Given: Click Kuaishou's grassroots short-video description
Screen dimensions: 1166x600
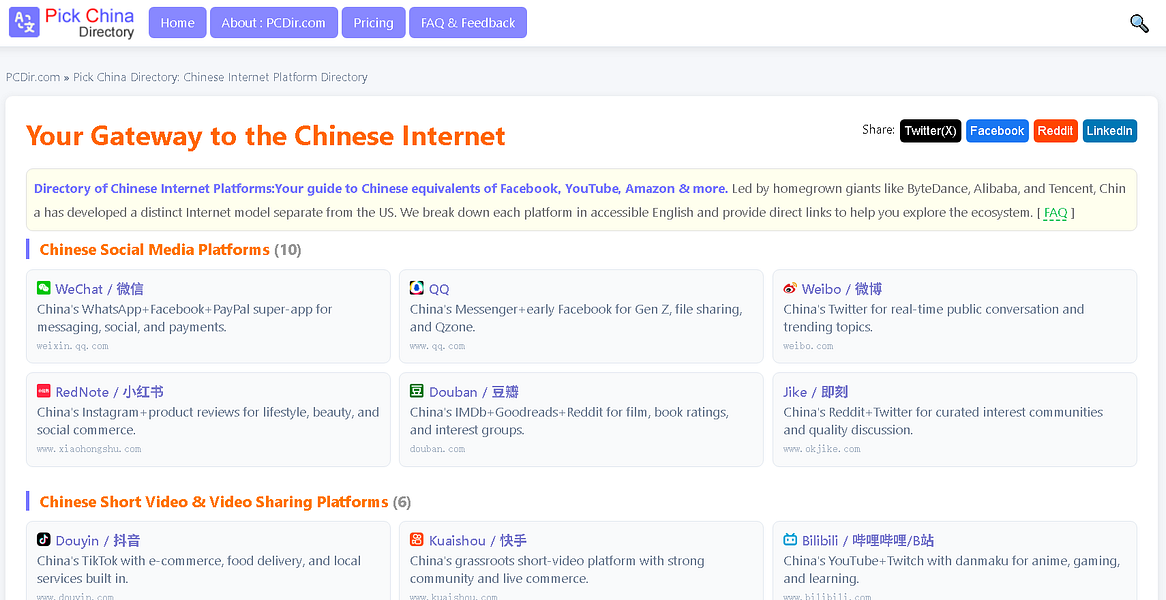Looking at the screenshot, I should 557,570.
